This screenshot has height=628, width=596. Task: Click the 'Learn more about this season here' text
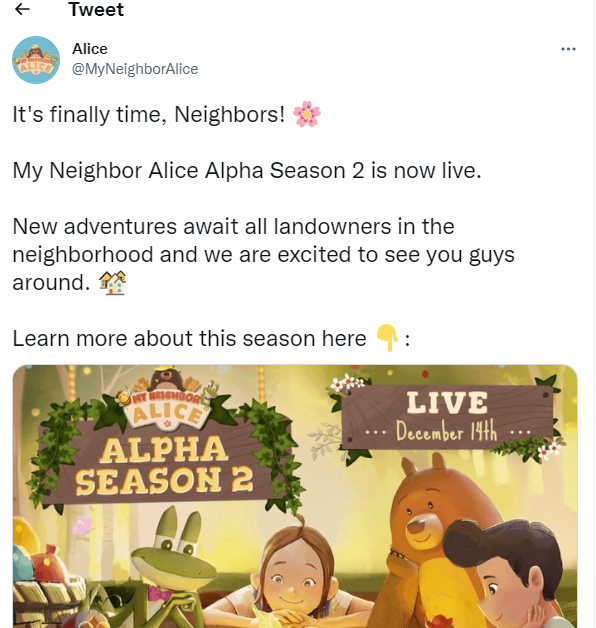pos(189,338)
